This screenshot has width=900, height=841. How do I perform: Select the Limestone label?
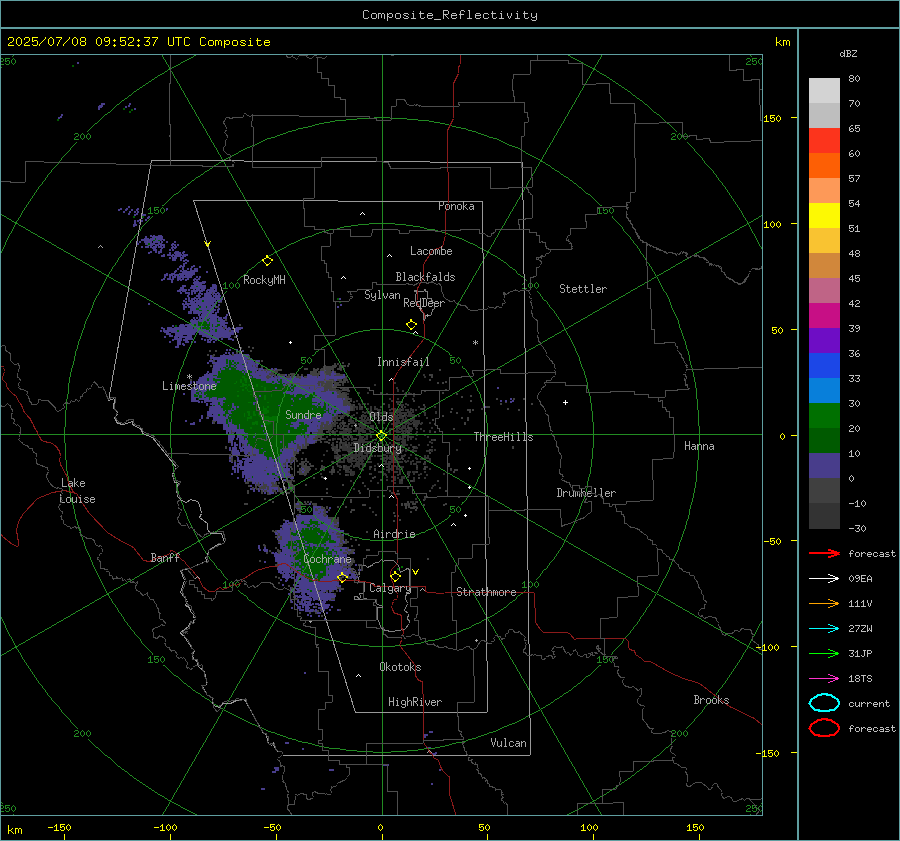pos(189,386)
